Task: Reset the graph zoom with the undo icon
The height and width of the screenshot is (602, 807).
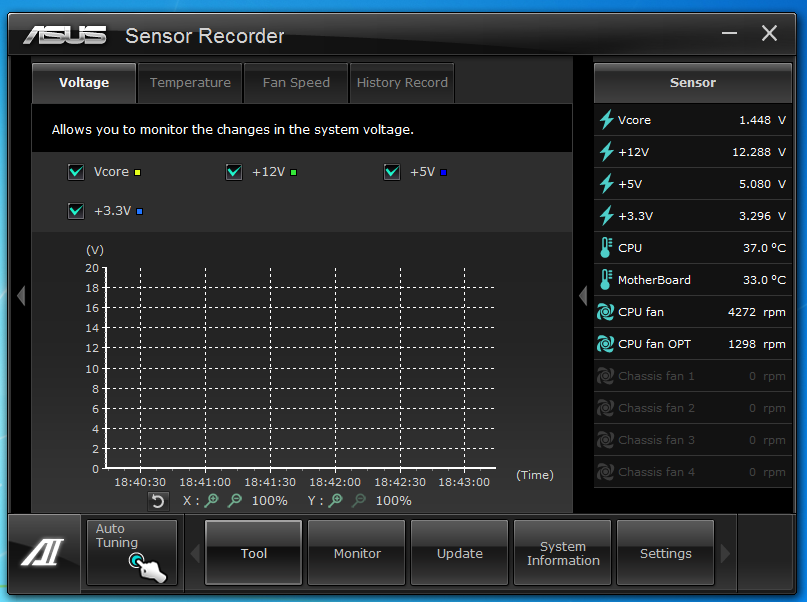Action: coord(158,501)
